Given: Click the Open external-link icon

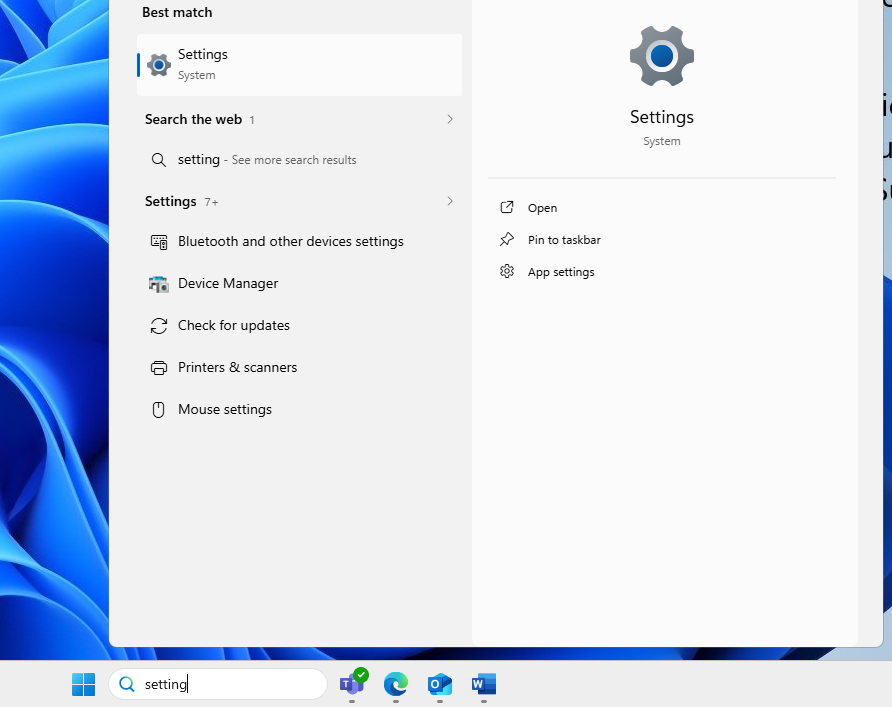Looking at the screenshot, I should click(x=507, y=207).
